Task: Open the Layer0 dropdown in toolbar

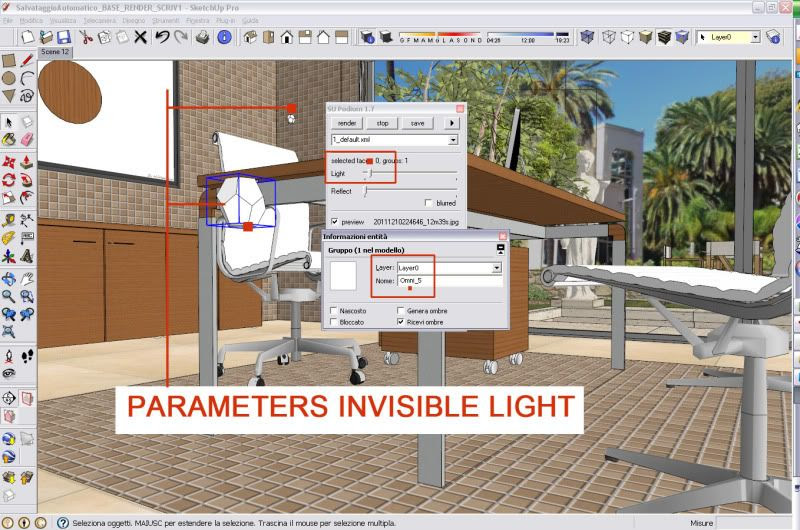Action: click(x=755, y=37)
